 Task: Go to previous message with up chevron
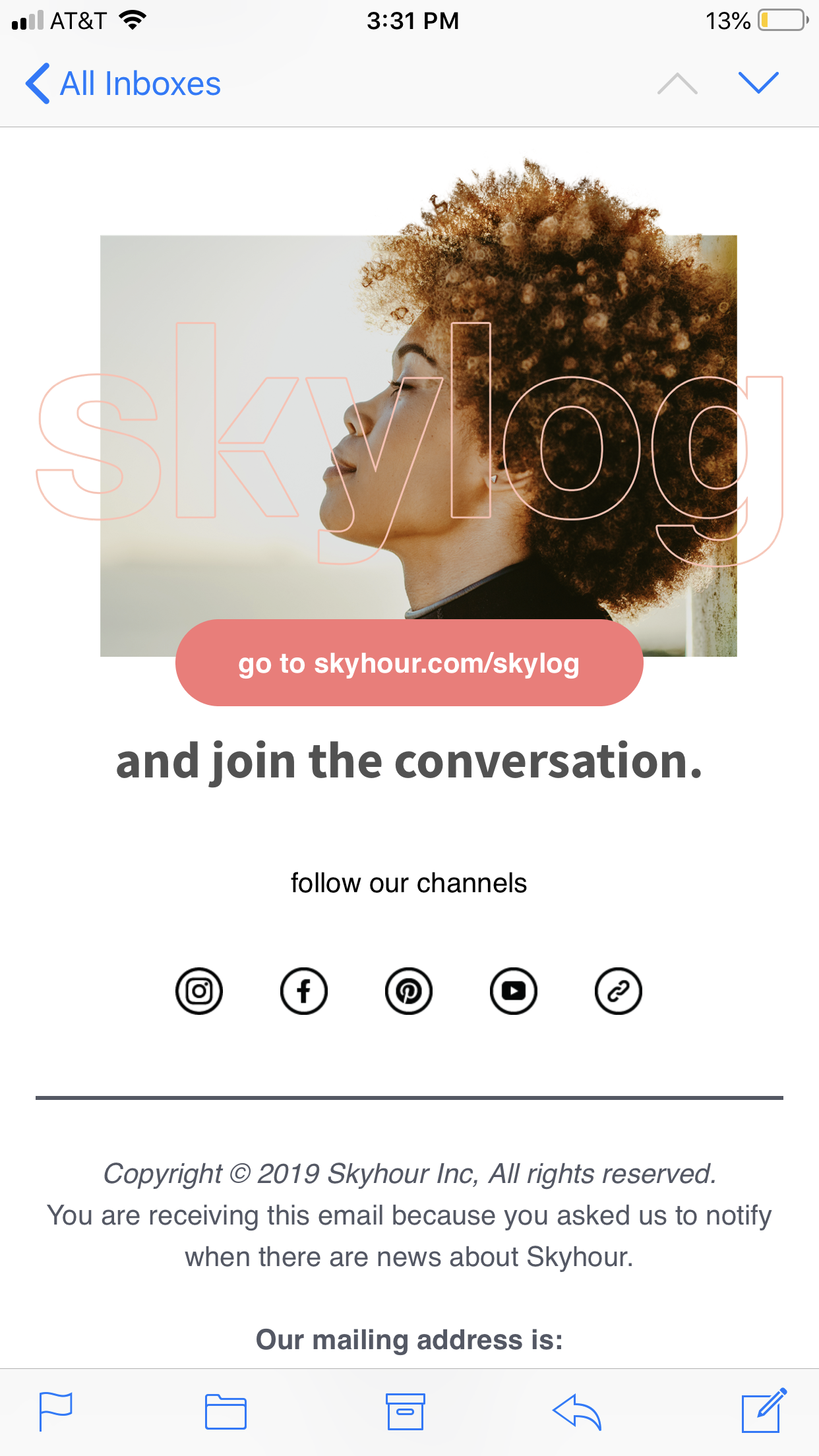677,83
